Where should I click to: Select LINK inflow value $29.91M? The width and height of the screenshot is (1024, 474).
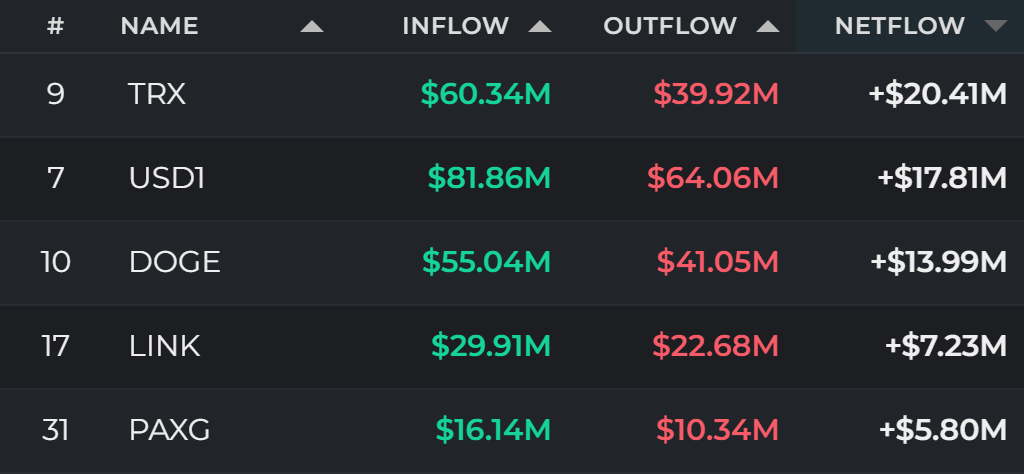click(491, 346)
